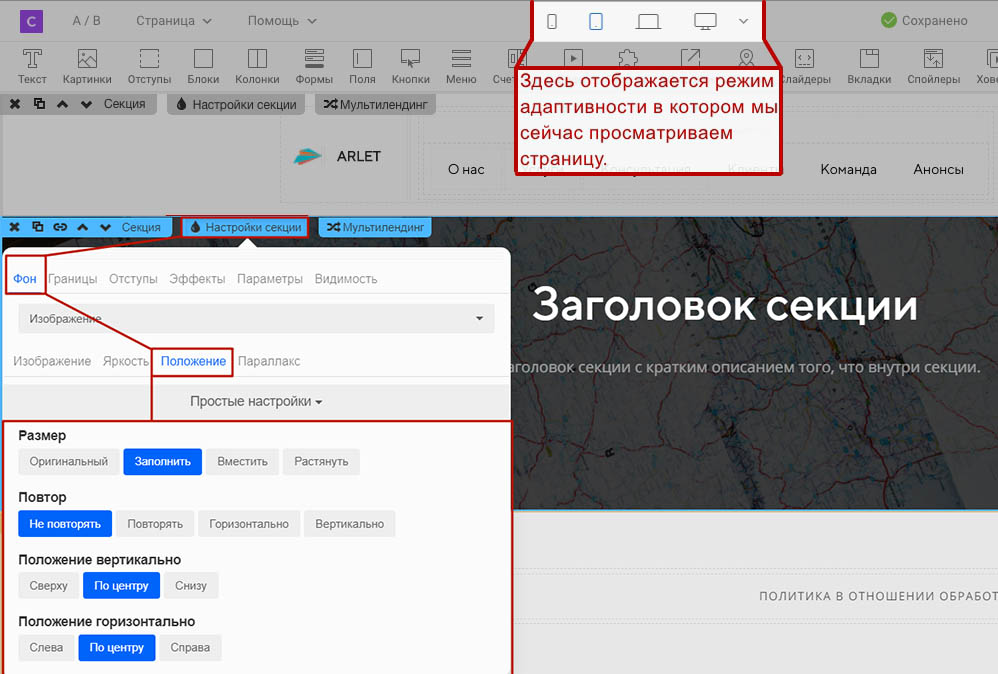Click the Спойлеры tool icon
The width and height of the screenshot is (998, 674).
coord(933,66)
